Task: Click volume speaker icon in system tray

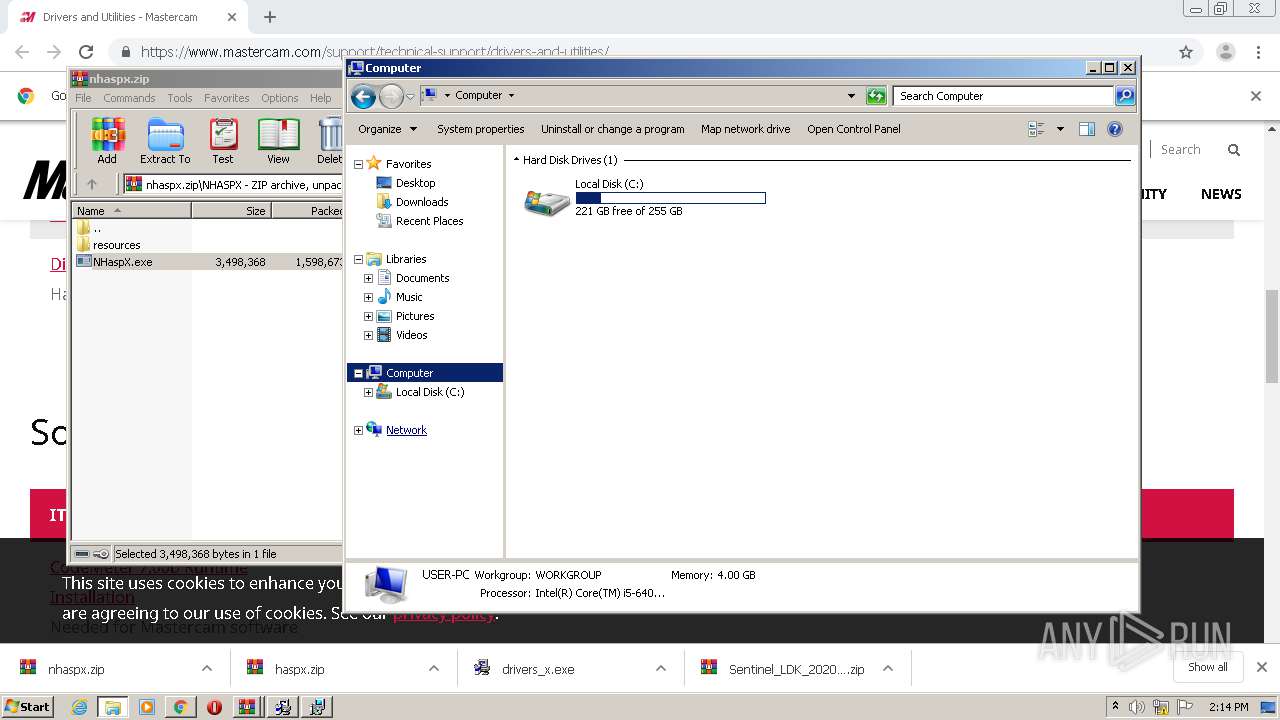Action: tap(1137, 707)
